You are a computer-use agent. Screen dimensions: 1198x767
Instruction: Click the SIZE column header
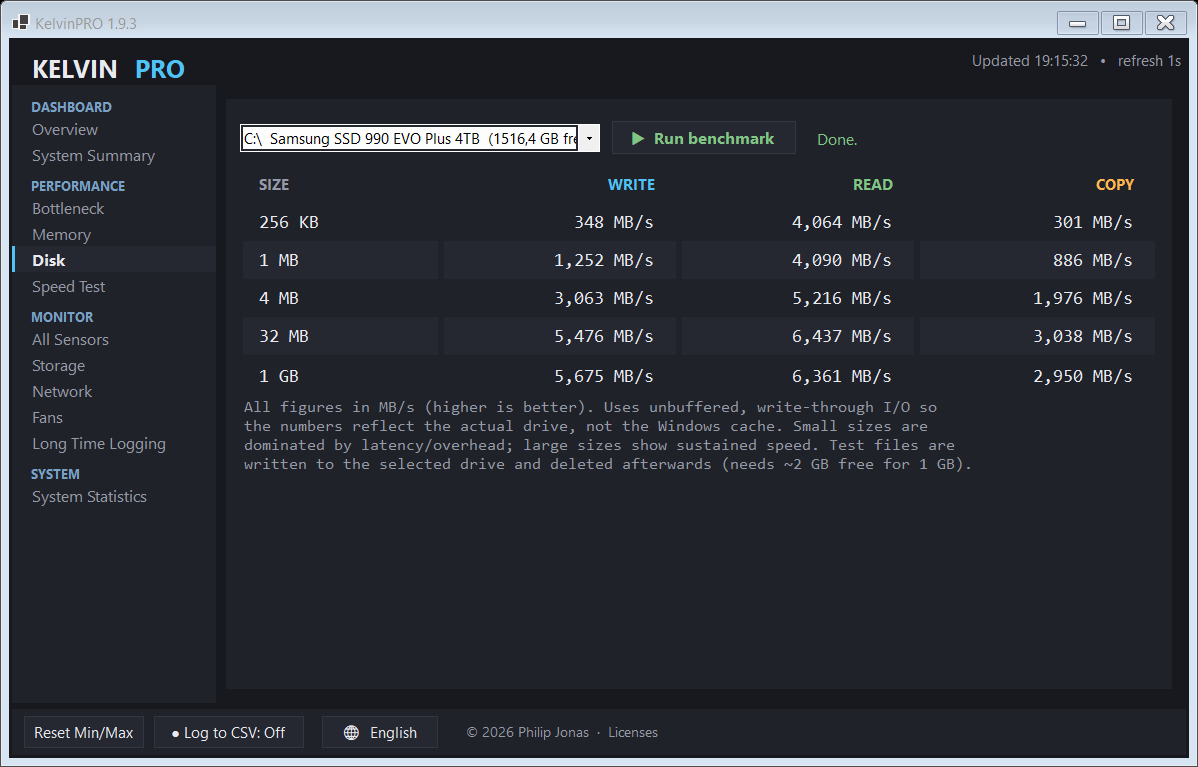[274, 185]
